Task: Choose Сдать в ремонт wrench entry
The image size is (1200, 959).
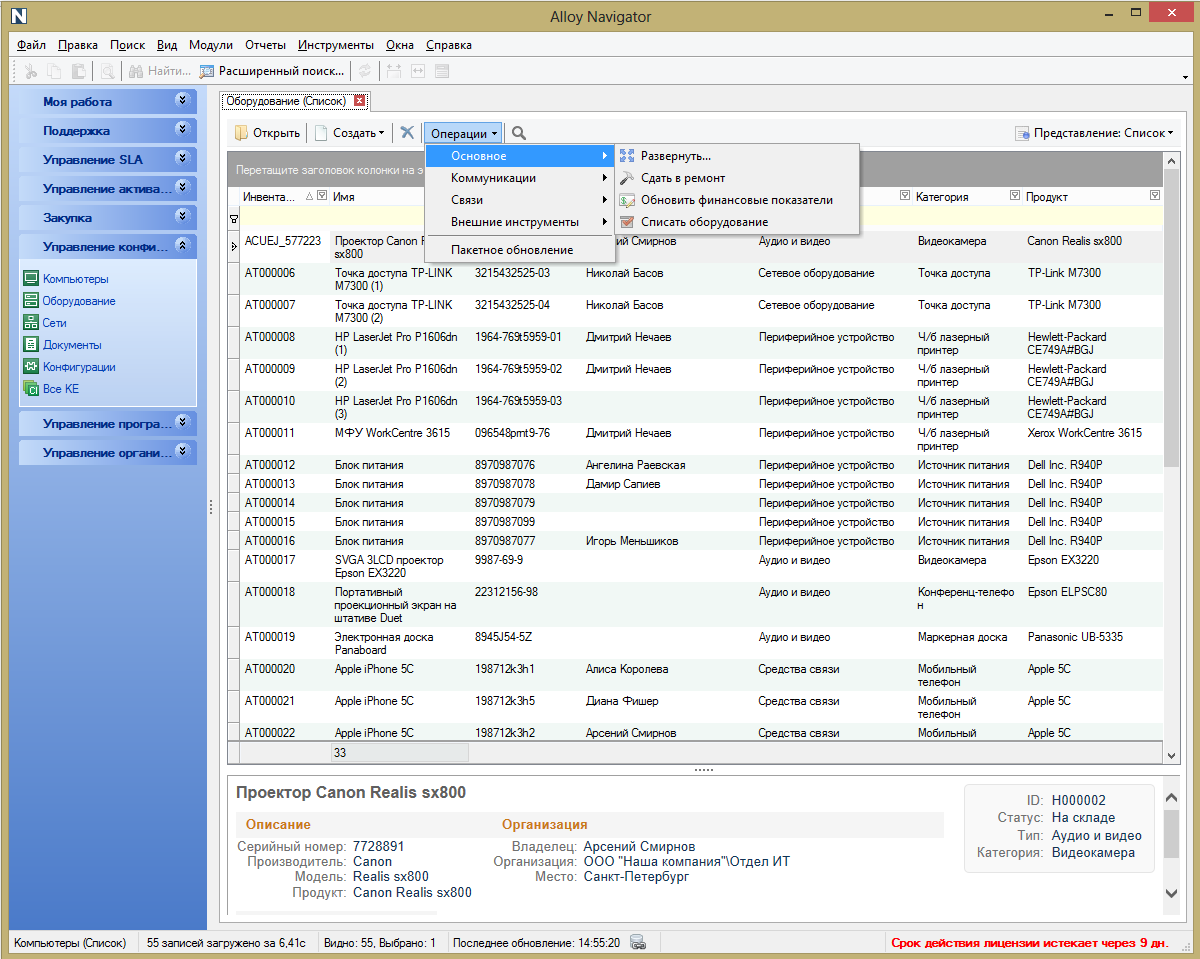Action: [736, 178]
